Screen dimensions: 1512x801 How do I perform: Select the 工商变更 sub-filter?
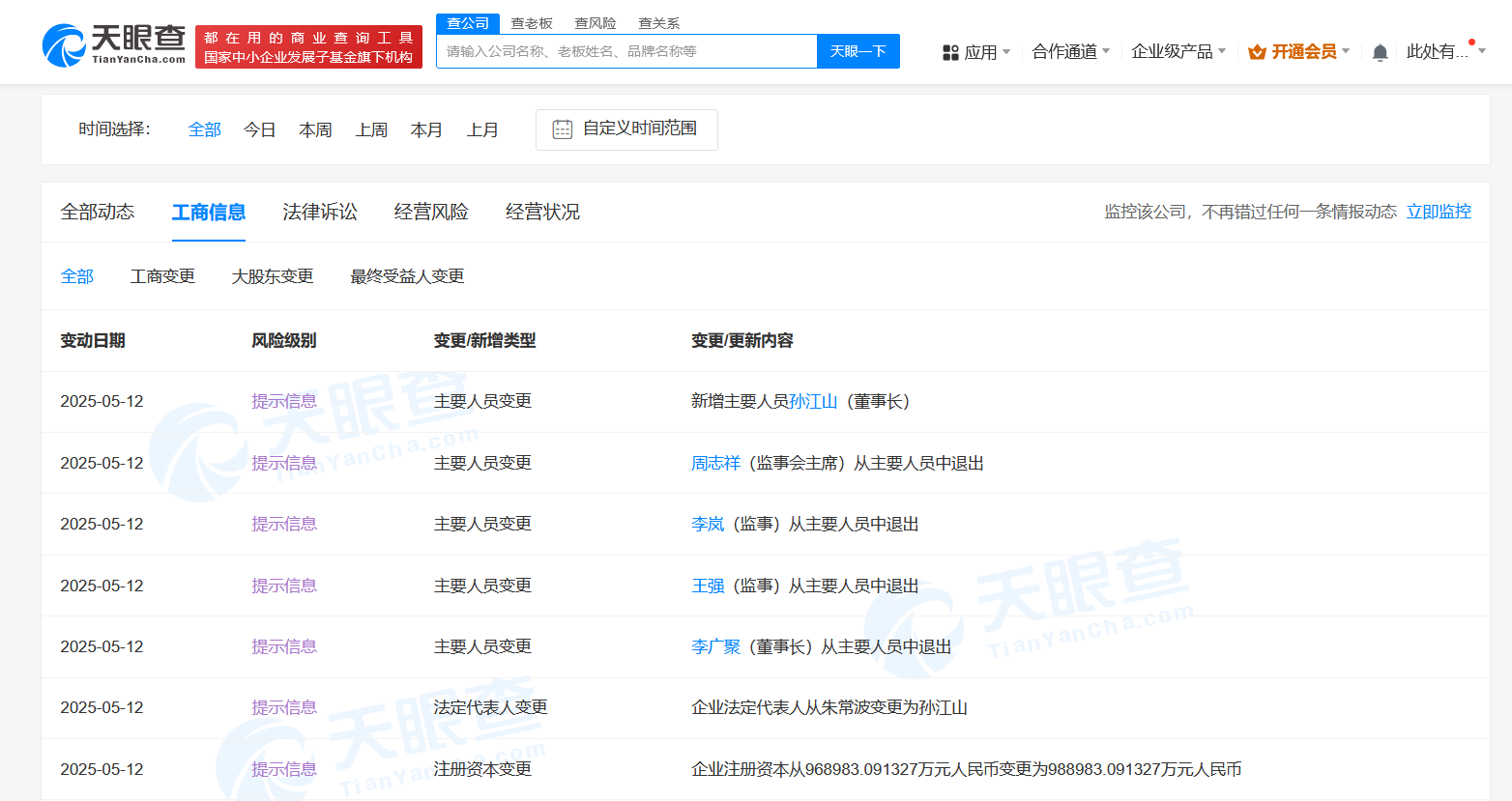tap(162, 276)
